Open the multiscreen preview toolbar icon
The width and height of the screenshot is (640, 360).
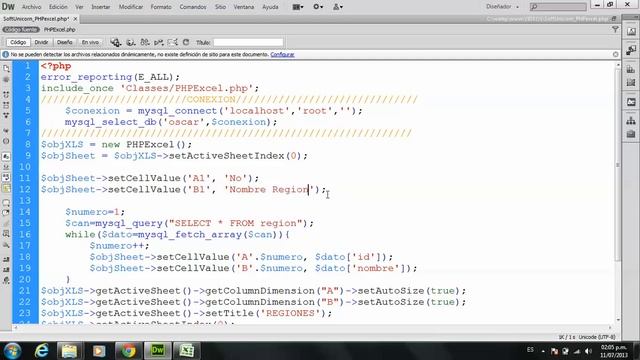[116, 42]
